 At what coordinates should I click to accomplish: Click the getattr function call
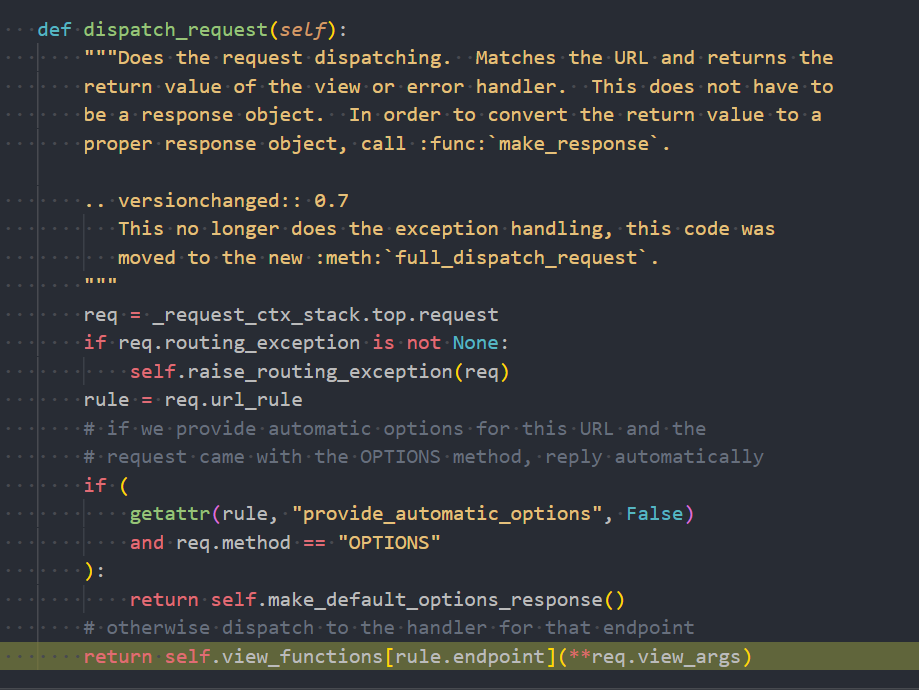[169, 514]
